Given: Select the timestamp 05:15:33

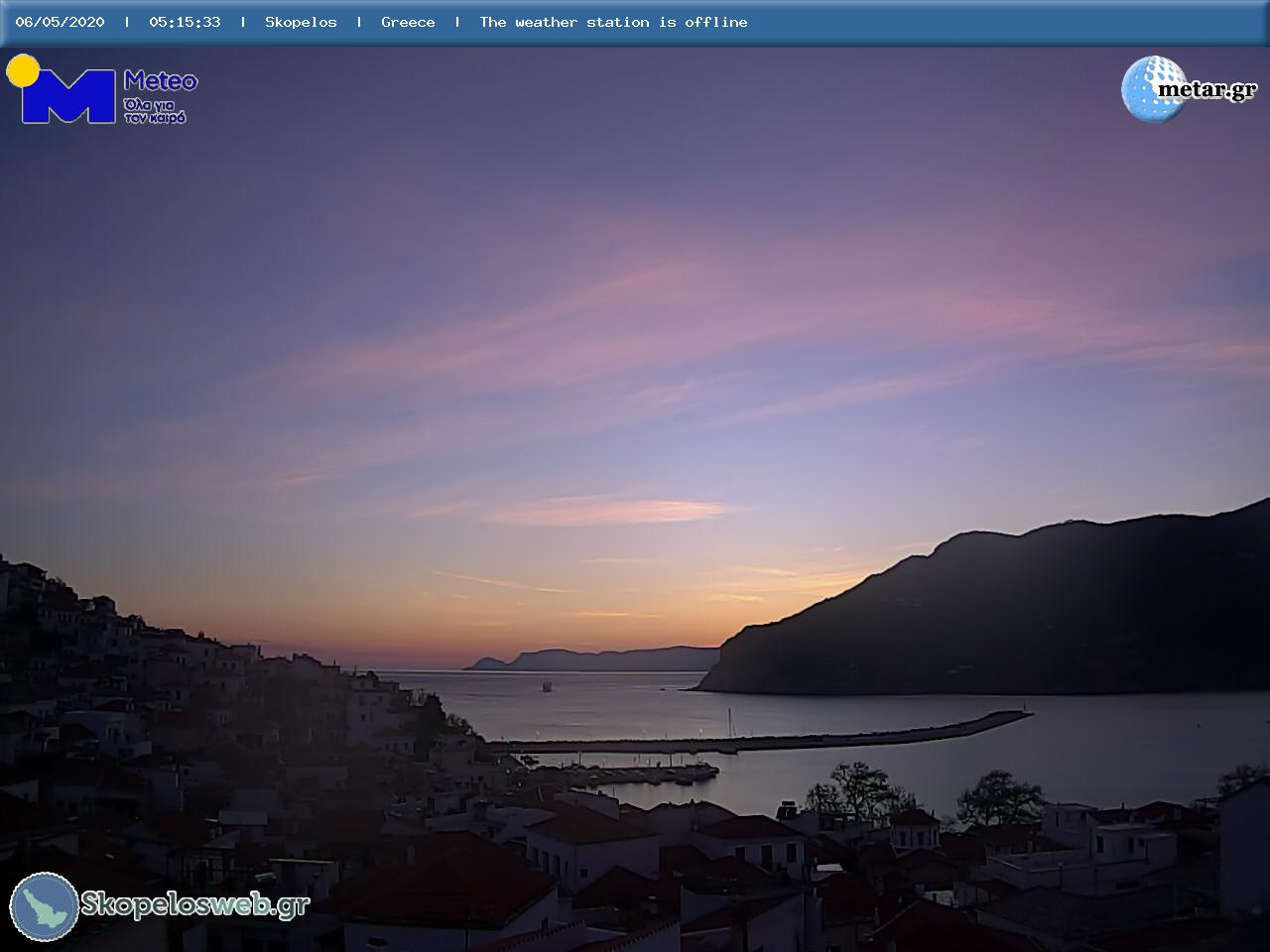Looking at the screenshot, I should pyautogui.click(x=185, y=22).
